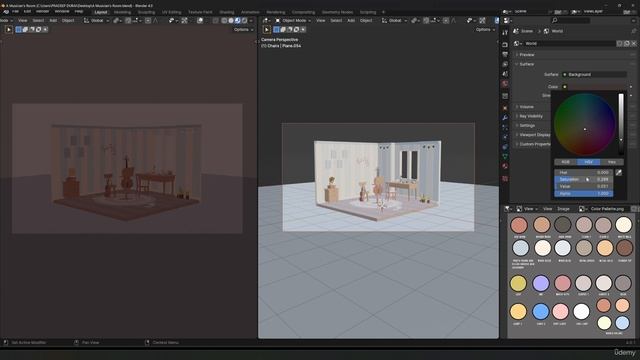The image size is (640, 360).
Task: Open the Material properties tab
Action: coord(505,167)
